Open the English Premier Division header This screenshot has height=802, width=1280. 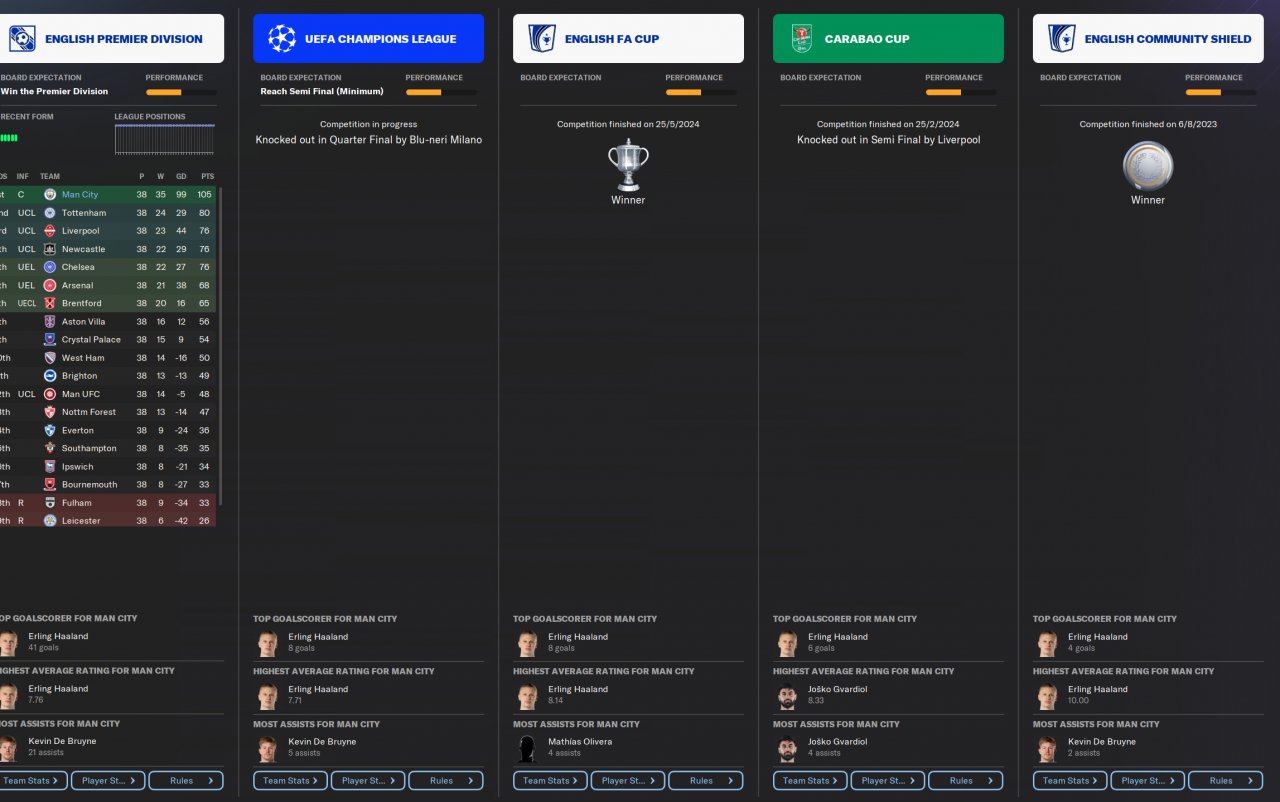pyautogui.click(x=112, y=39)
